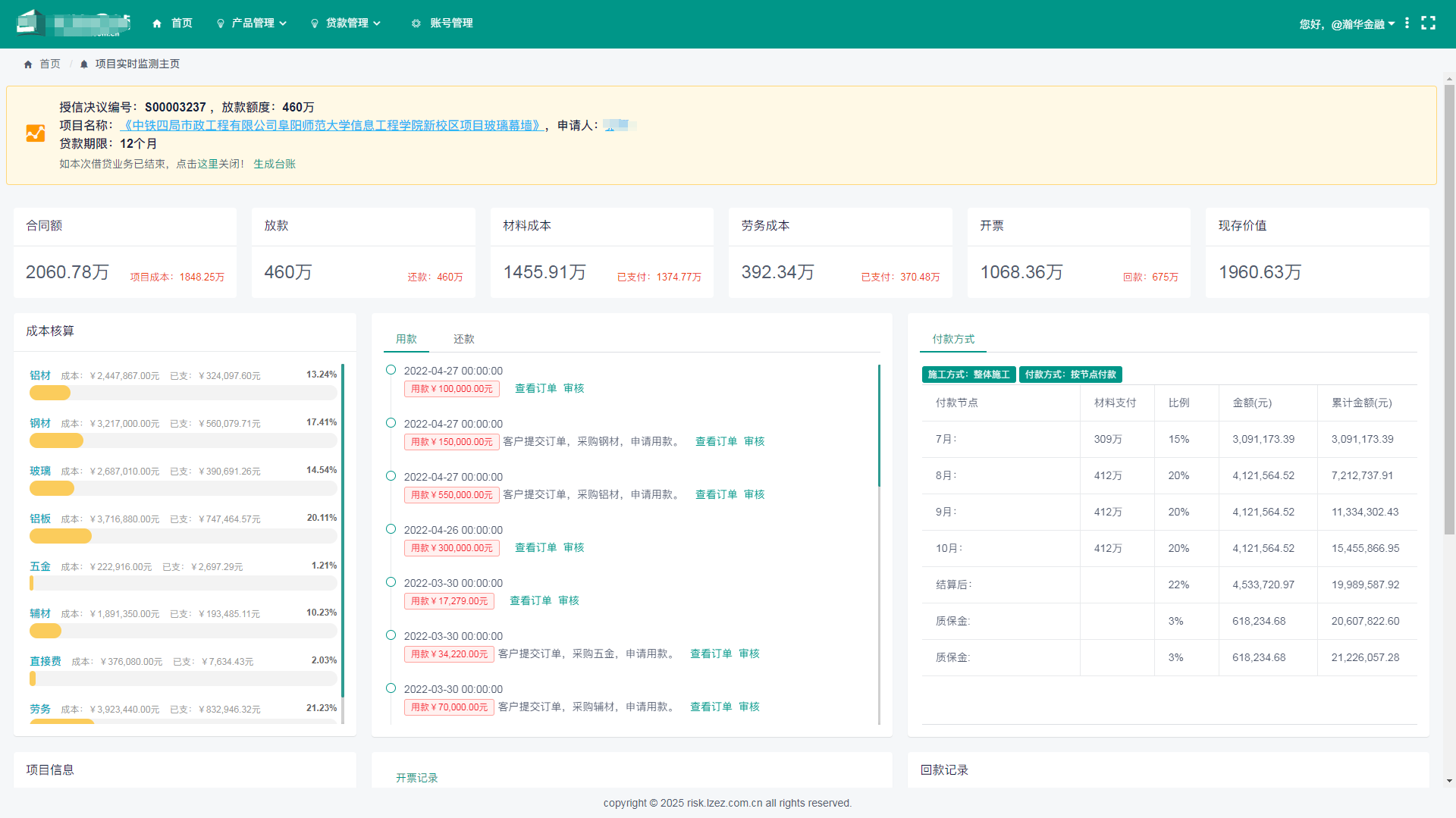Viewport: 1456px width, 818px height.
Task: Click the 项目信息 panel heading
Action: coord(50,769)
